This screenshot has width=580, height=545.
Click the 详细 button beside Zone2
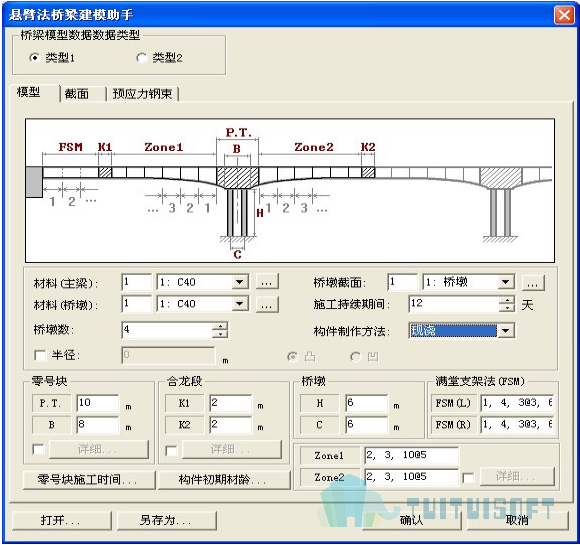click(517, 477)
